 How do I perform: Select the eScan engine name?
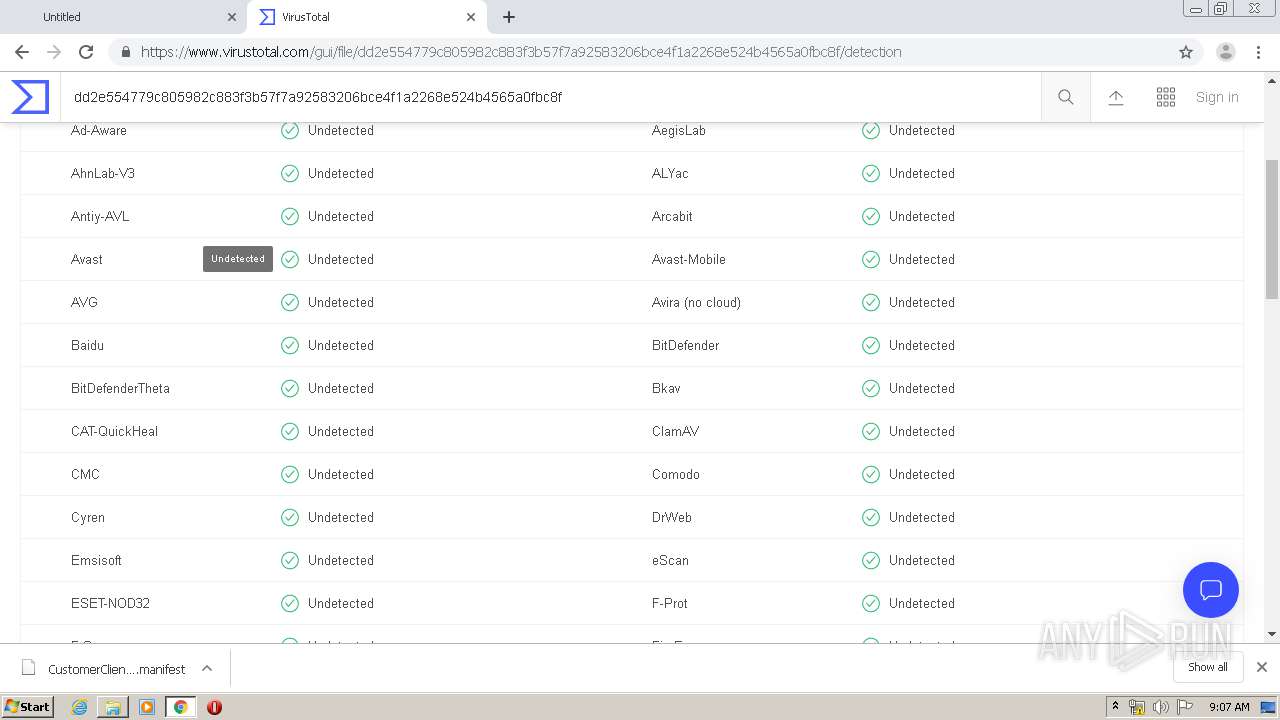pos(670,560)
